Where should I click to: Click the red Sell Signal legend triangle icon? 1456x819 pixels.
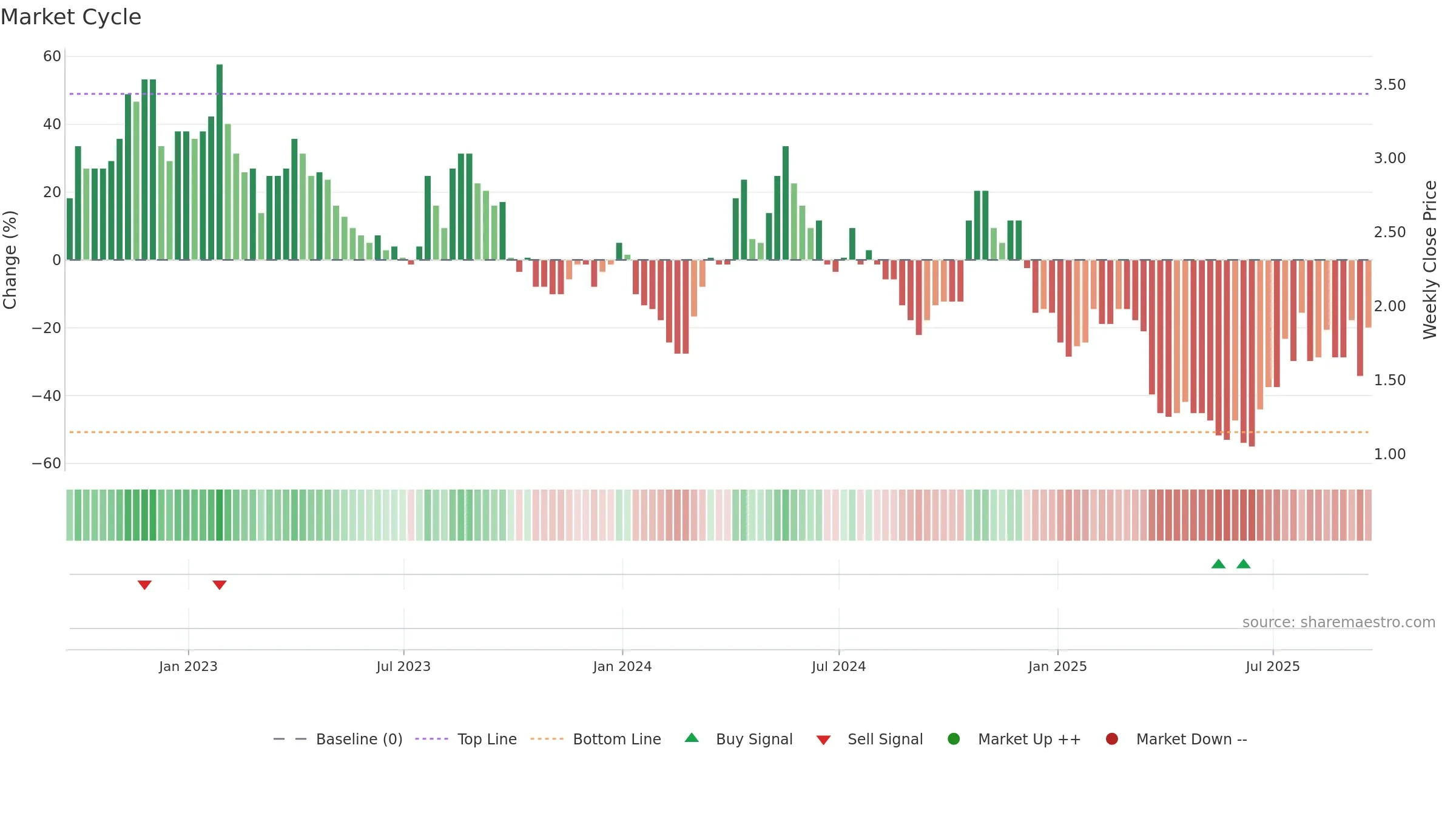click(823, 740)
